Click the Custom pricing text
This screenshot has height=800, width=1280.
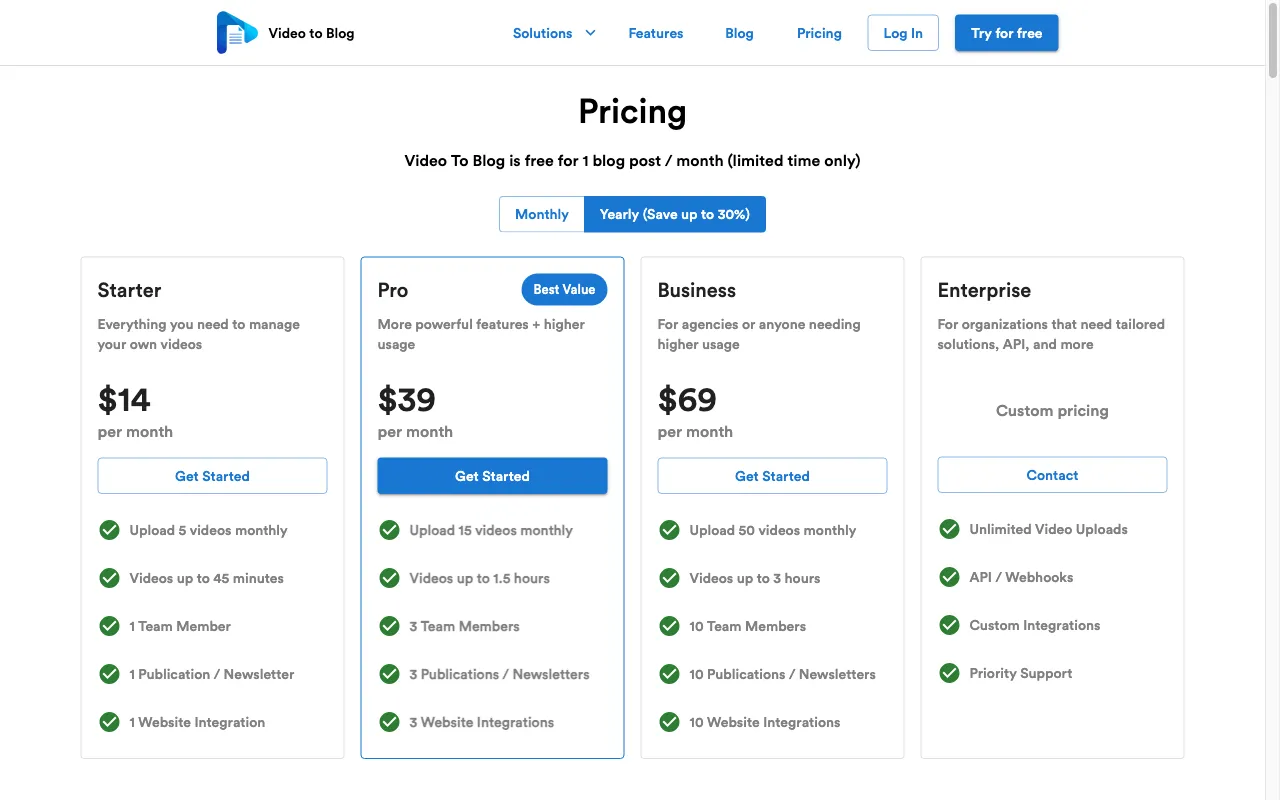[x=1052, y=410]
